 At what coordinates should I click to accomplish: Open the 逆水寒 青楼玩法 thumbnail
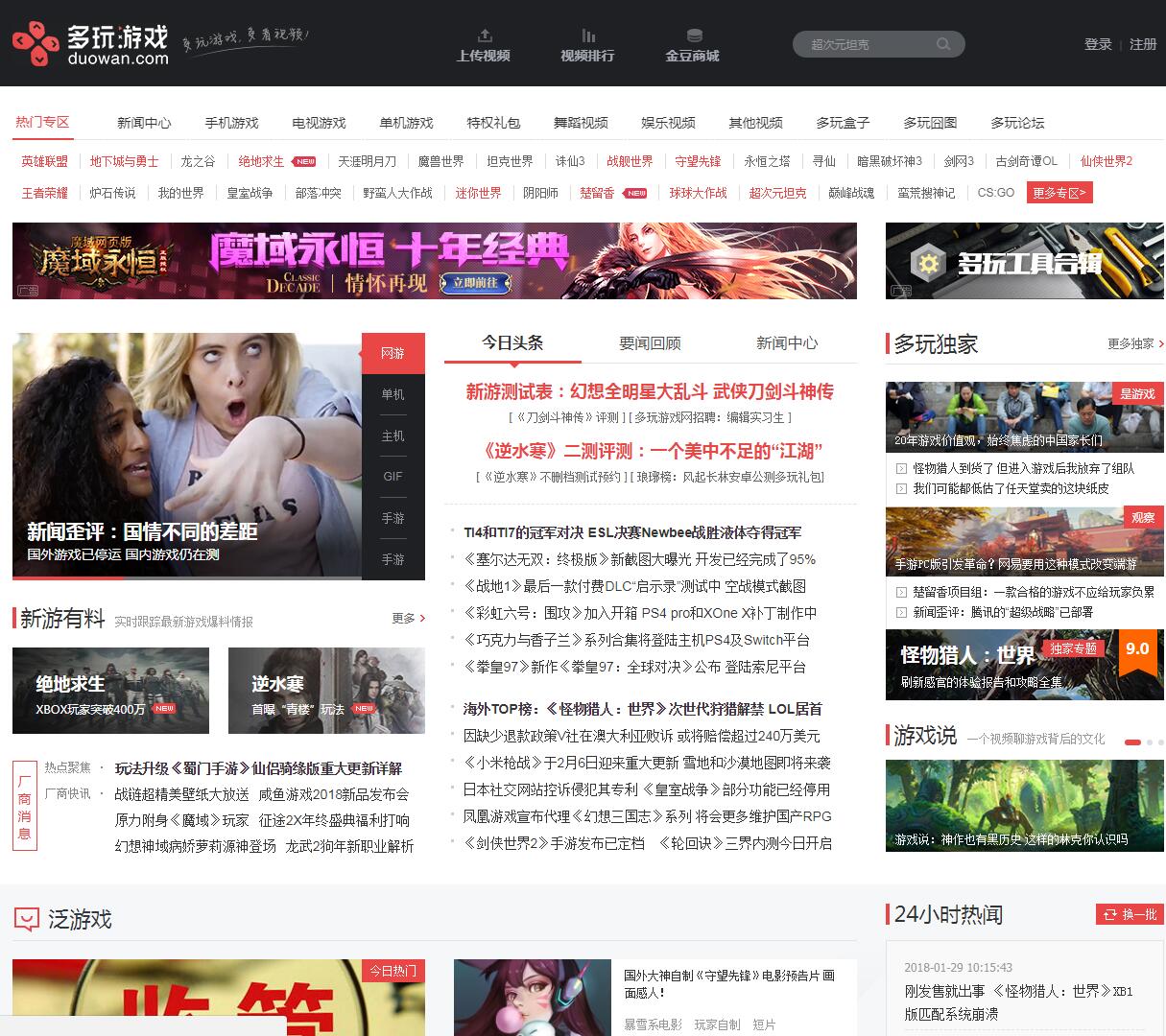[x=326, y=691]
